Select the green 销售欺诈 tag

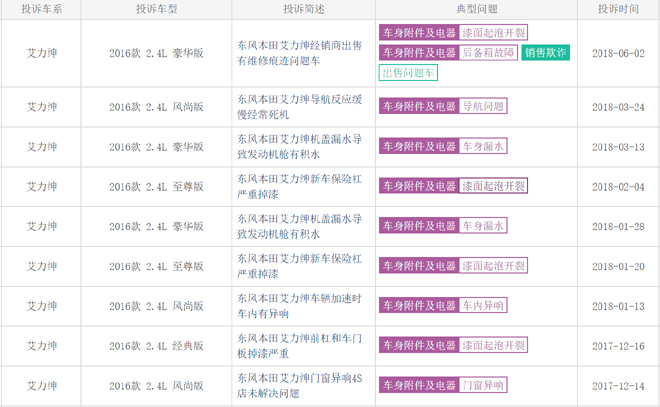tap(546, 53)
